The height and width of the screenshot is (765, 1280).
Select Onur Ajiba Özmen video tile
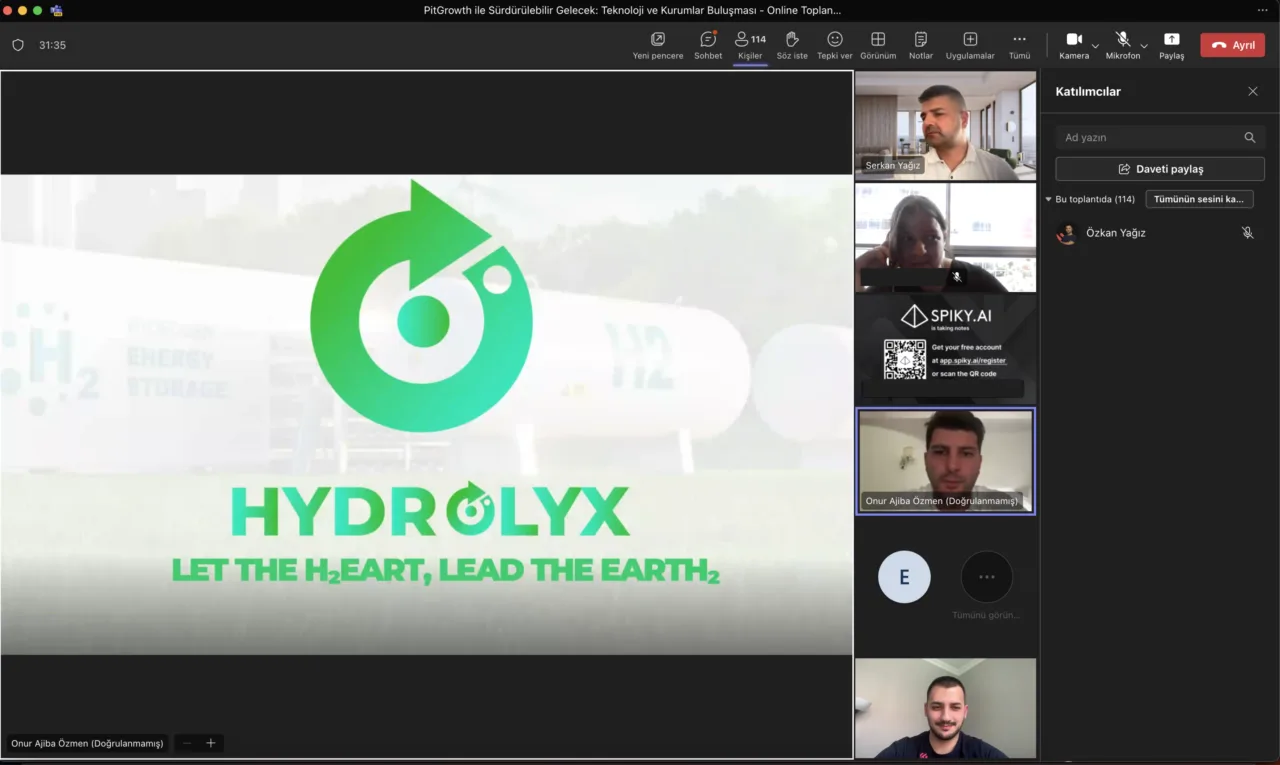(946, 461)
